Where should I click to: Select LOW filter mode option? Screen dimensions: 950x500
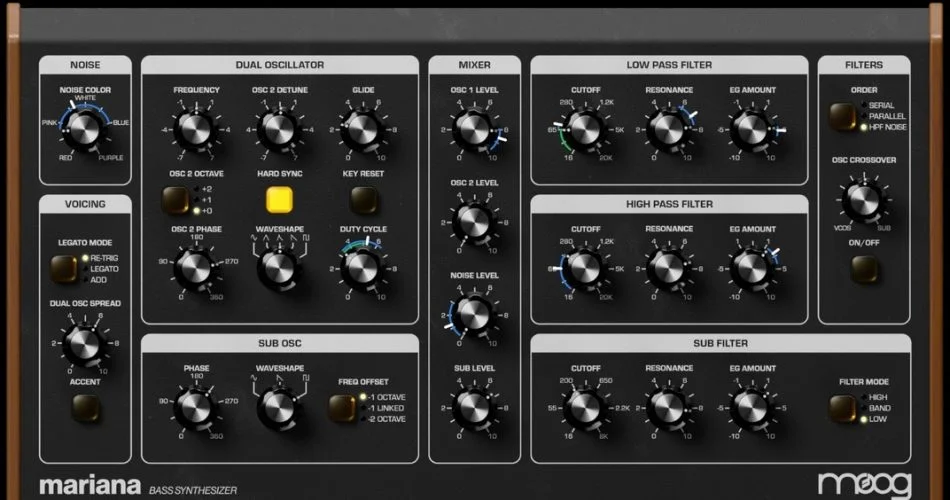point(878,419)
